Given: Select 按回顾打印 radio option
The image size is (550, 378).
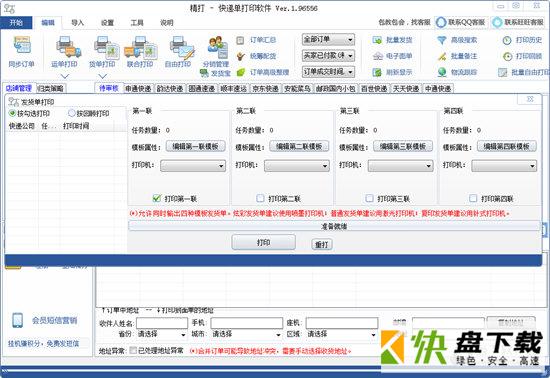Looking at the screenshot, I should coord(72,113).
